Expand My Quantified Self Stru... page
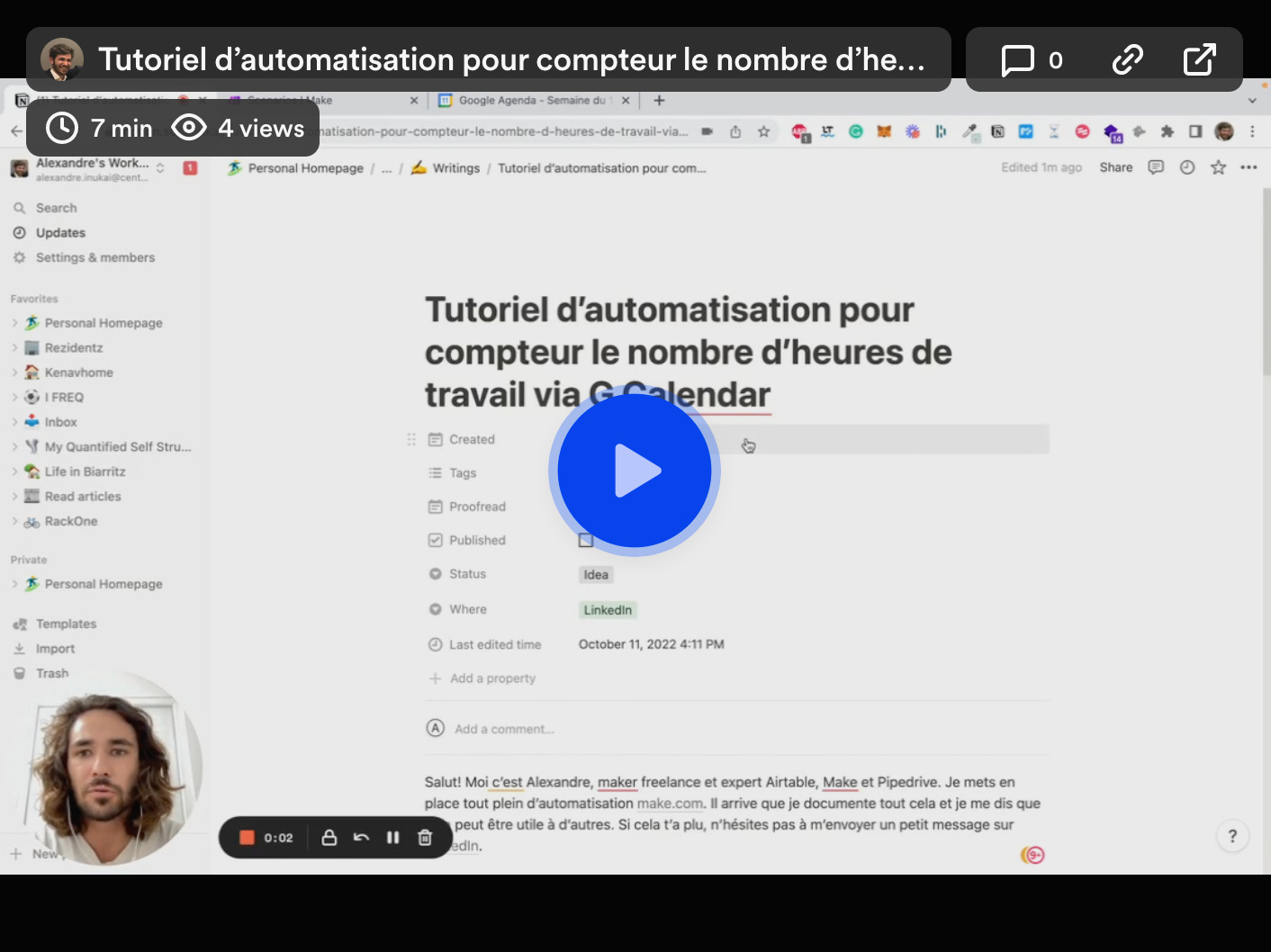1271x952 pixels. 14,446
